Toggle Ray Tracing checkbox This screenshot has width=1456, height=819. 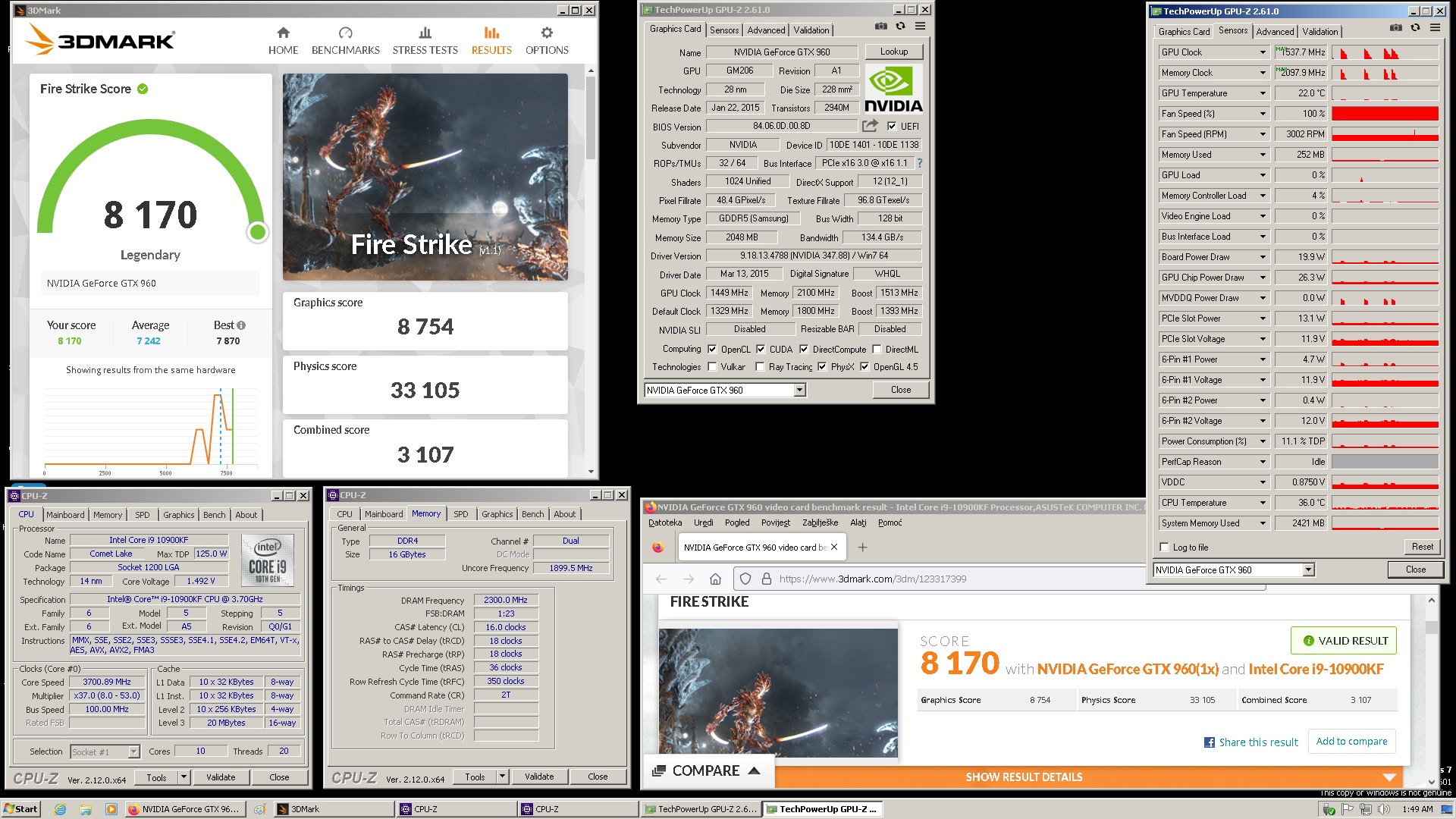pyautogui.click(x=760, y=367)
